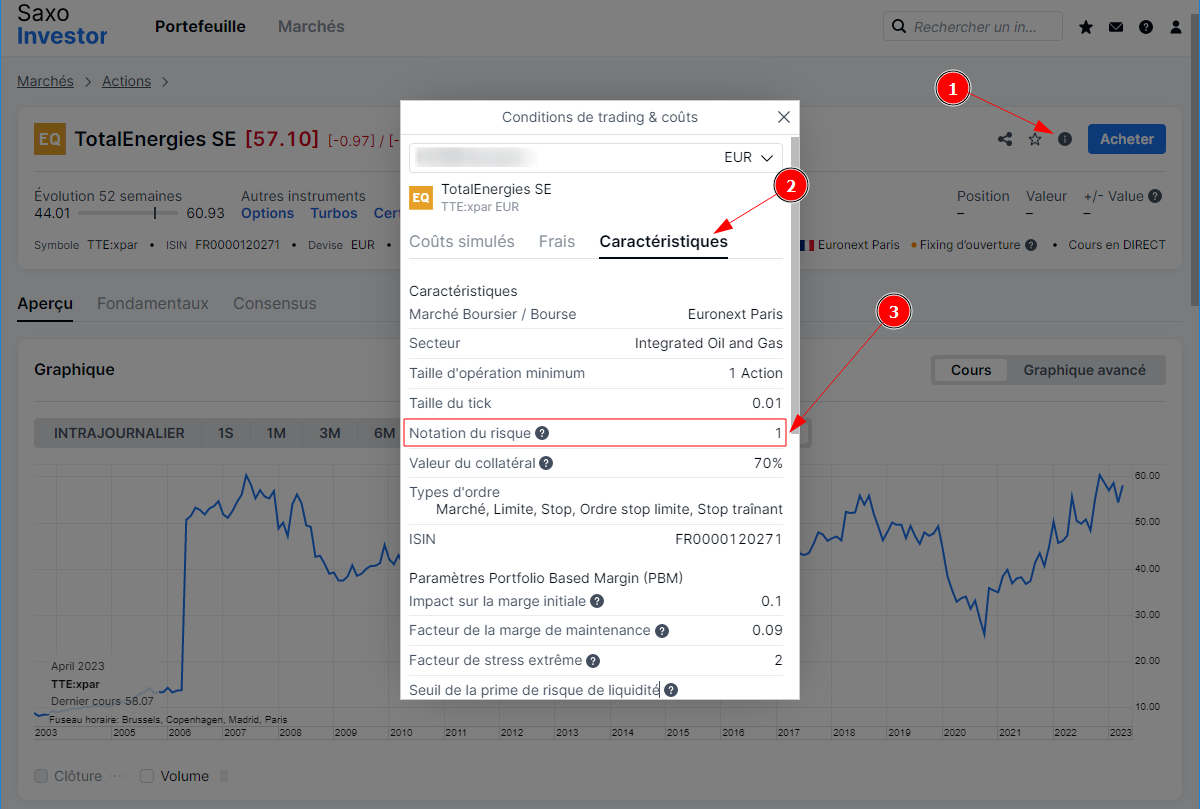Toggle the Volume checkbox
Viewport: 1200px width, 809px height.
[x=147, y=776]
